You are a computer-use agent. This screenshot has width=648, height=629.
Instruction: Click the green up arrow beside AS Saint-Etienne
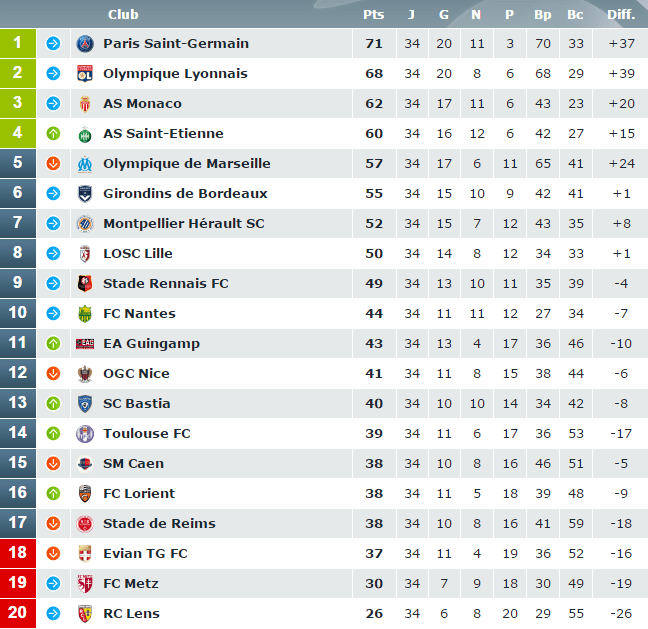[53, 133]
